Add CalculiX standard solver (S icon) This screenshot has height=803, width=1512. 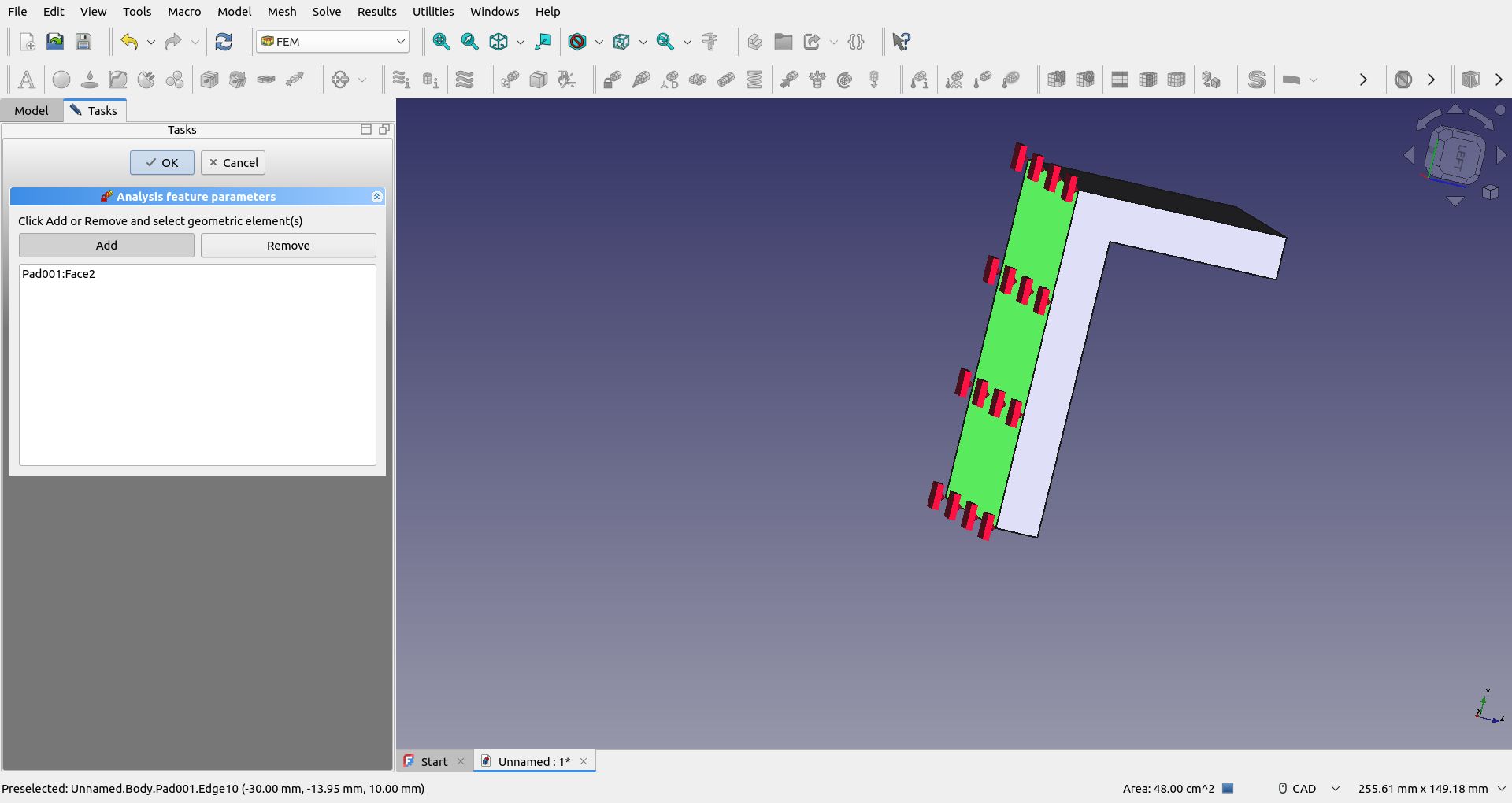pos(1257,80)
